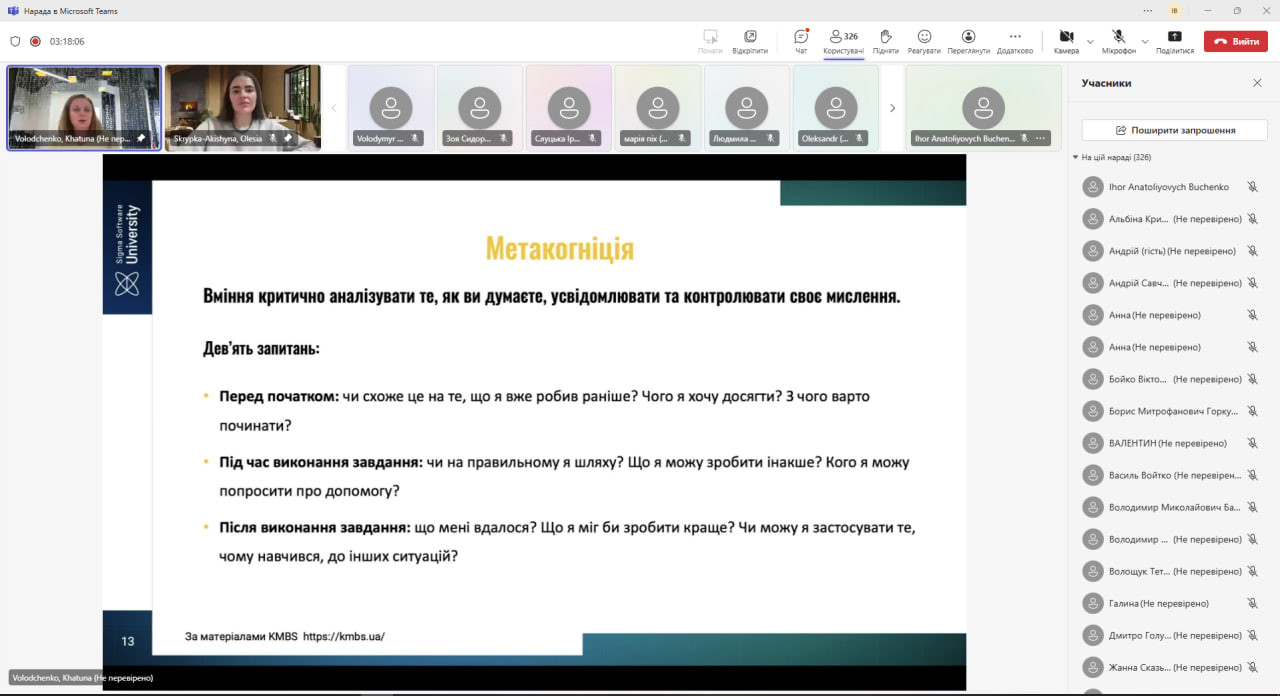Open the Додатково more actions menu
Image resolution: width=1280 pixels, height=696 pixels.
[1014, 41]
